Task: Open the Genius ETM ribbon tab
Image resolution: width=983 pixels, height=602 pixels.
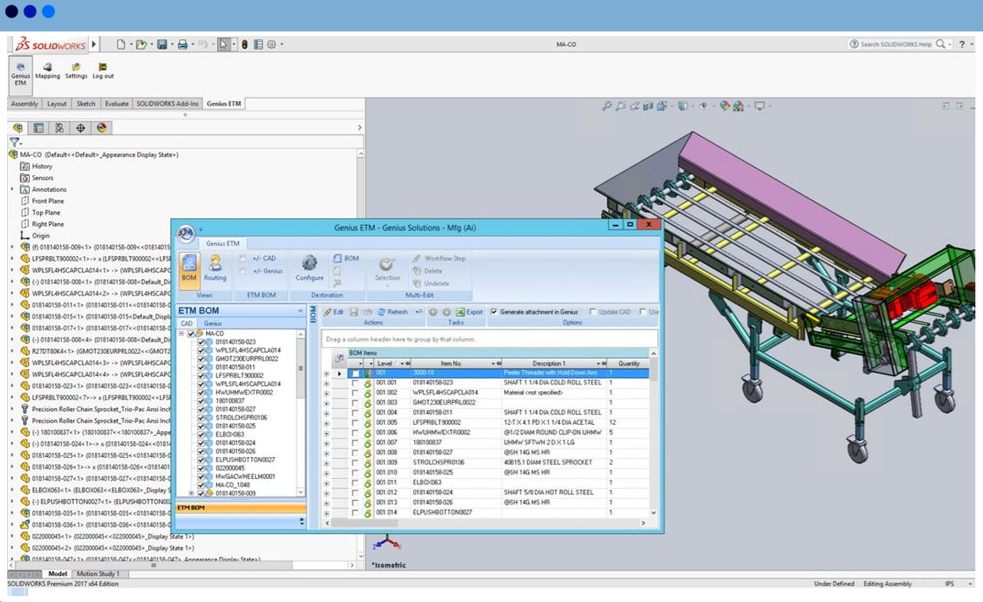Action: pos(224,103)
